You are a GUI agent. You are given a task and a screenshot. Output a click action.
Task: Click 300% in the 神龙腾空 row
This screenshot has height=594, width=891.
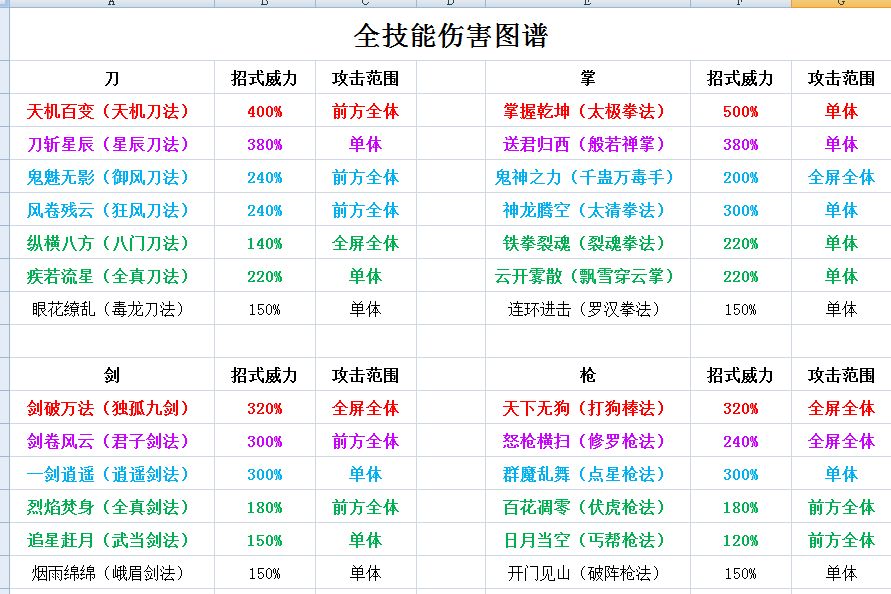tap(740, 210)
